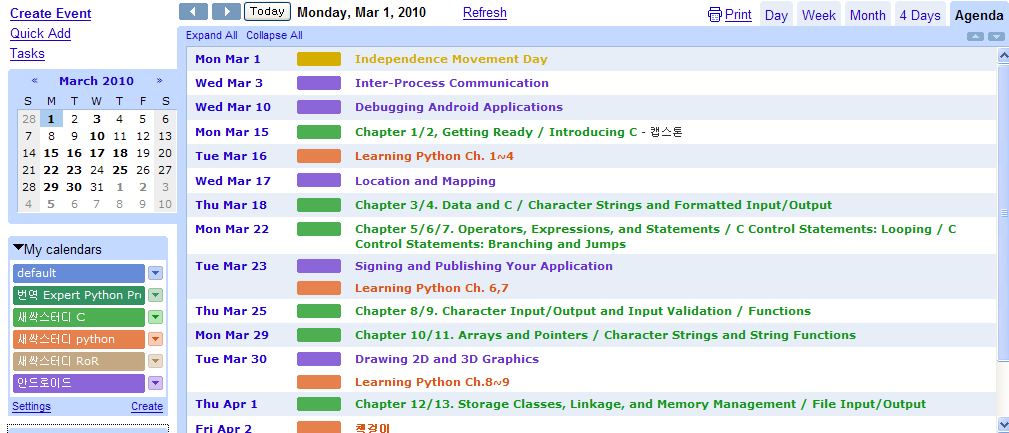Toggle the default calendar visibility
Image resolution: width=1009 pixels, height=433 pixels.
point(79,273)
